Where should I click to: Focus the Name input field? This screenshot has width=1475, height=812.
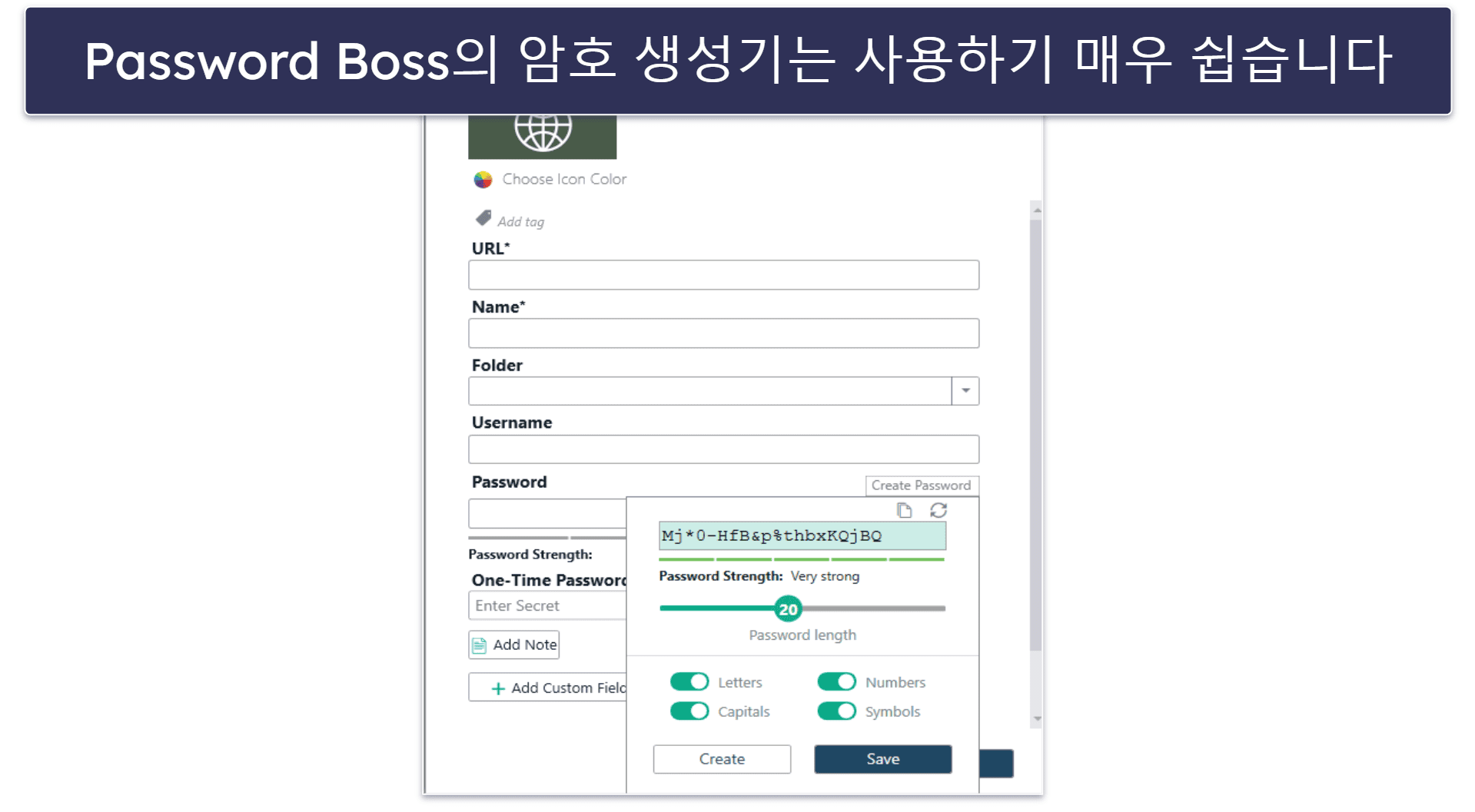click(x=723, y=333)
